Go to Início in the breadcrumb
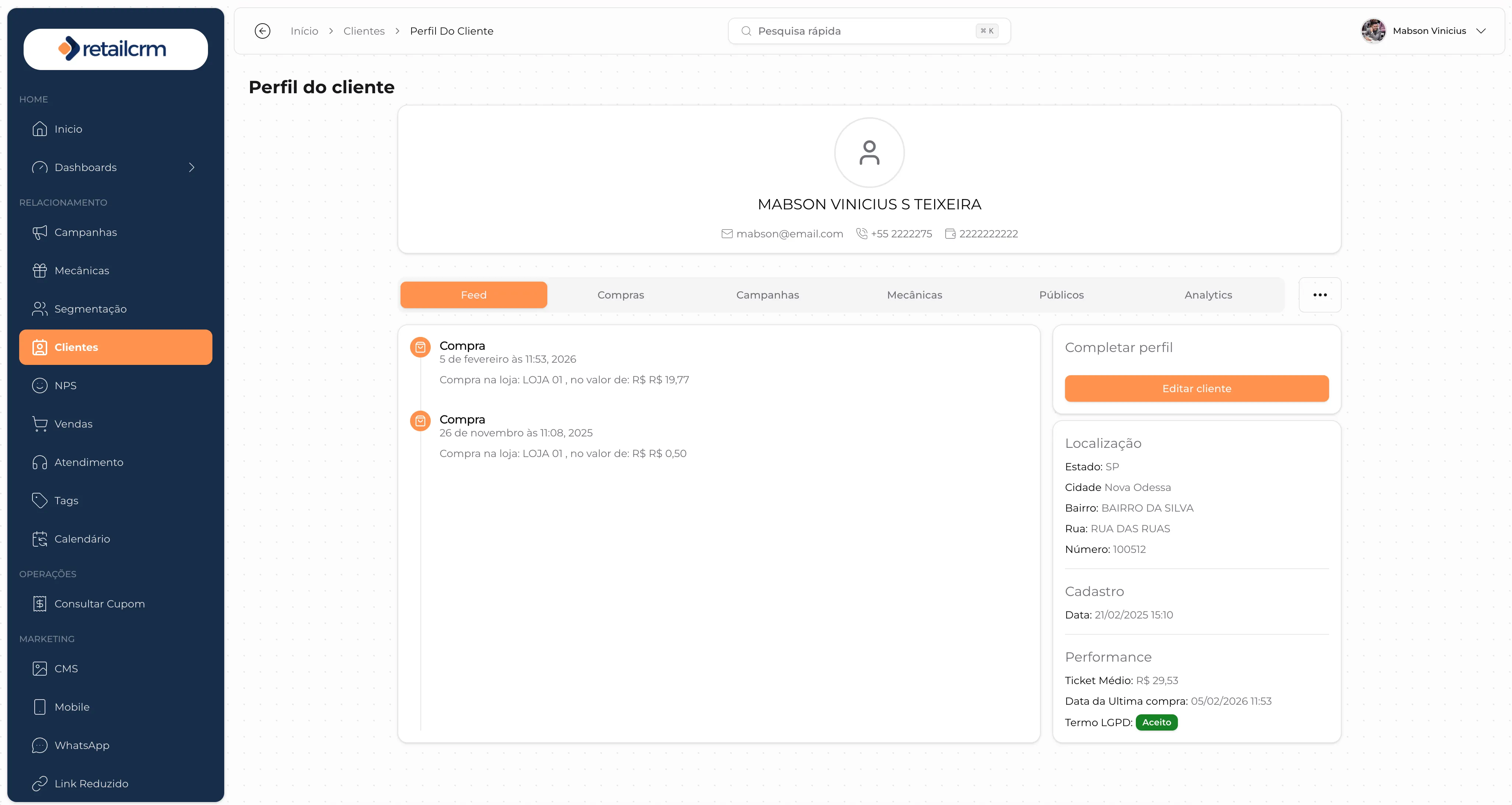1512x805 pixels. pos(304,31)
